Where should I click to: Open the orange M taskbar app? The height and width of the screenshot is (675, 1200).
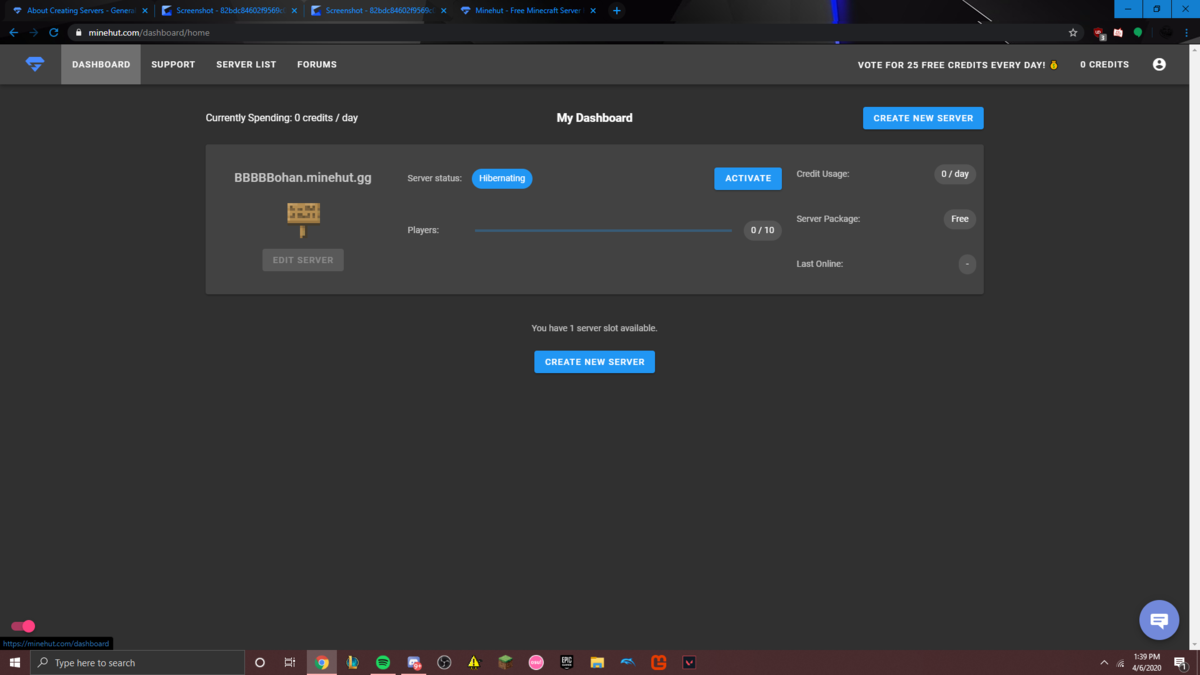(x=658, y=662)
